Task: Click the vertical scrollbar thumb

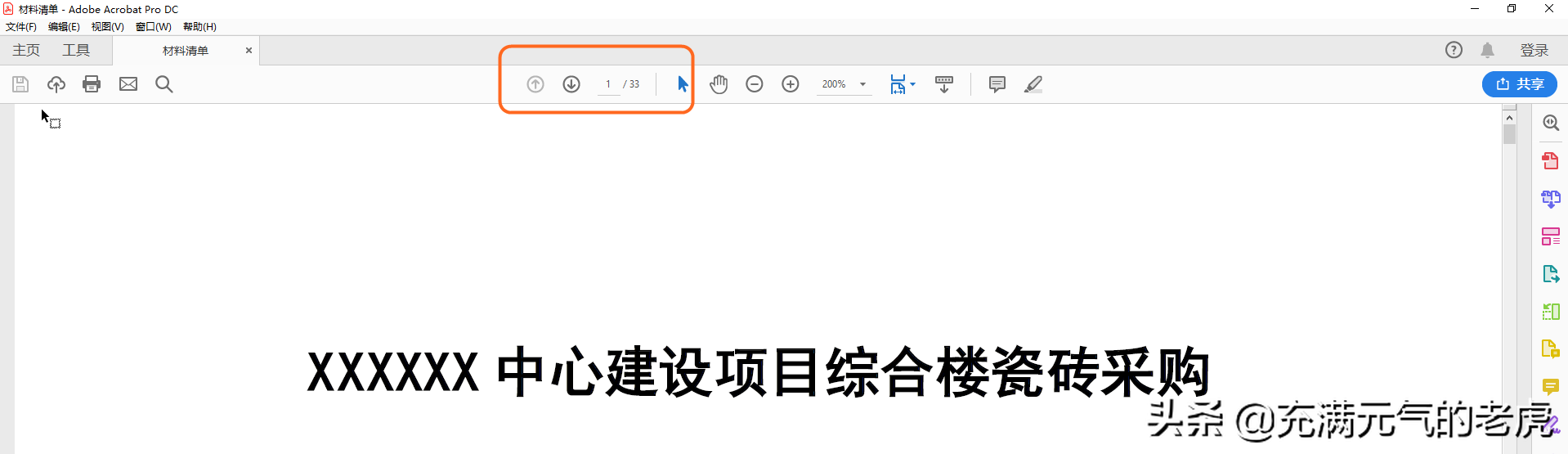Action: click(x=1509, y=134)
